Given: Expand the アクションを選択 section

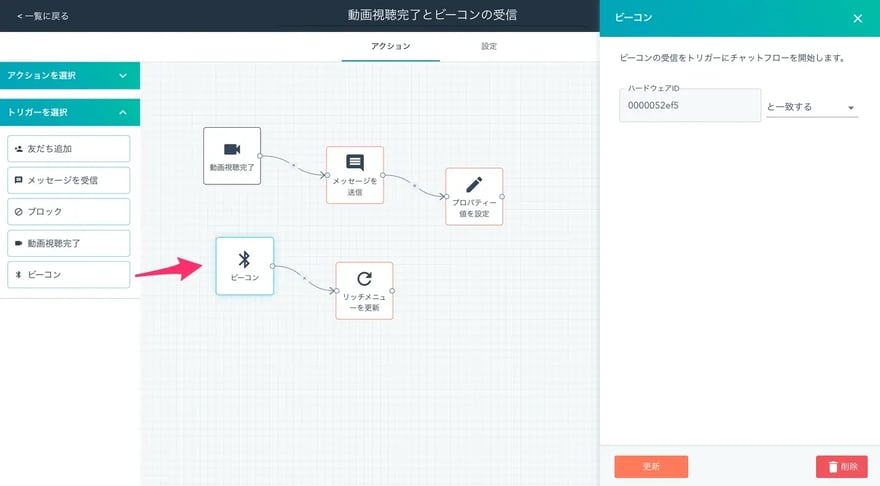Looking at the screenshot, I should point(70,75).
